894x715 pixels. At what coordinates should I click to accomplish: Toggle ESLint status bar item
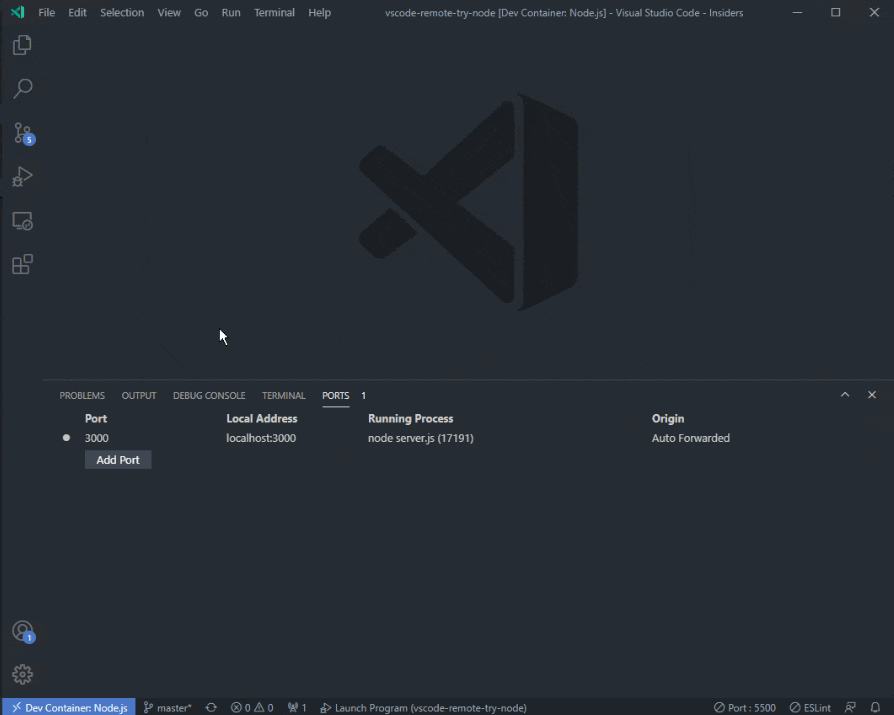(810, 707)
